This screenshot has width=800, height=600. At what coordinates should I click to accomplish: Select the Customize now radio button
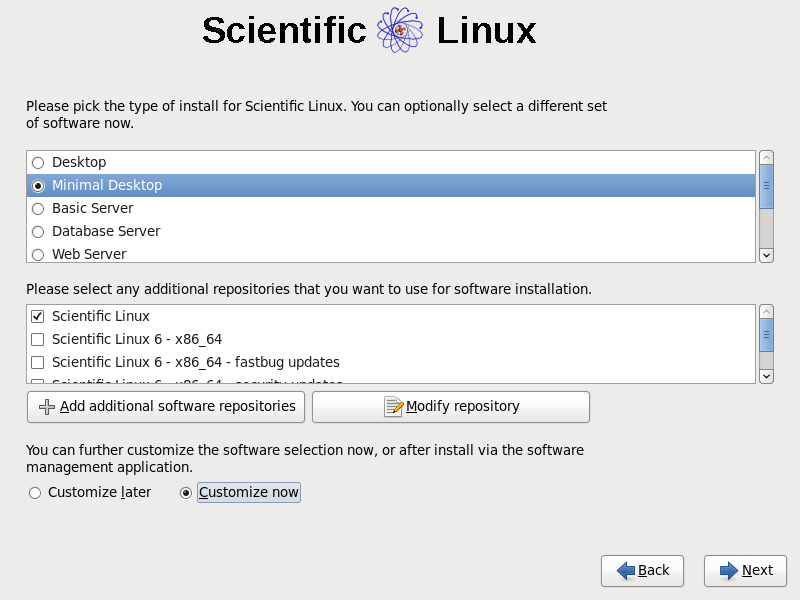click(186, 493)
